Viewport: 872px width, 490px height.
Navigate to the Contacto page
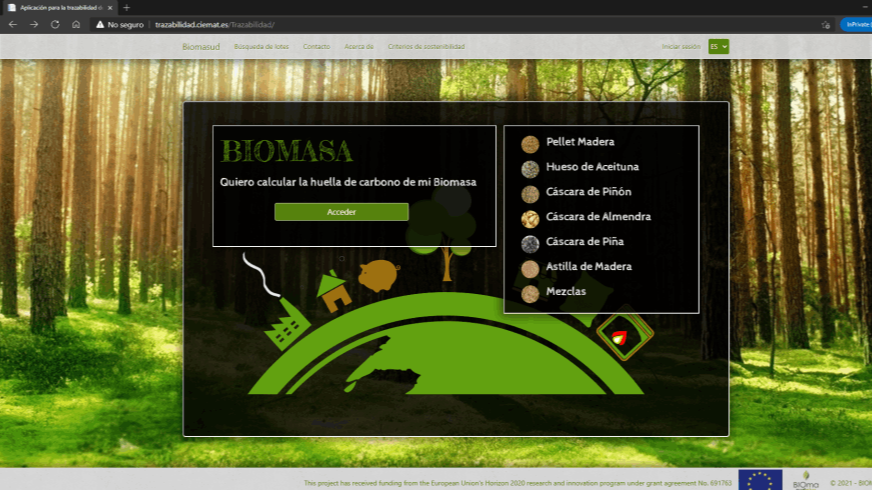tap(316, 46)
